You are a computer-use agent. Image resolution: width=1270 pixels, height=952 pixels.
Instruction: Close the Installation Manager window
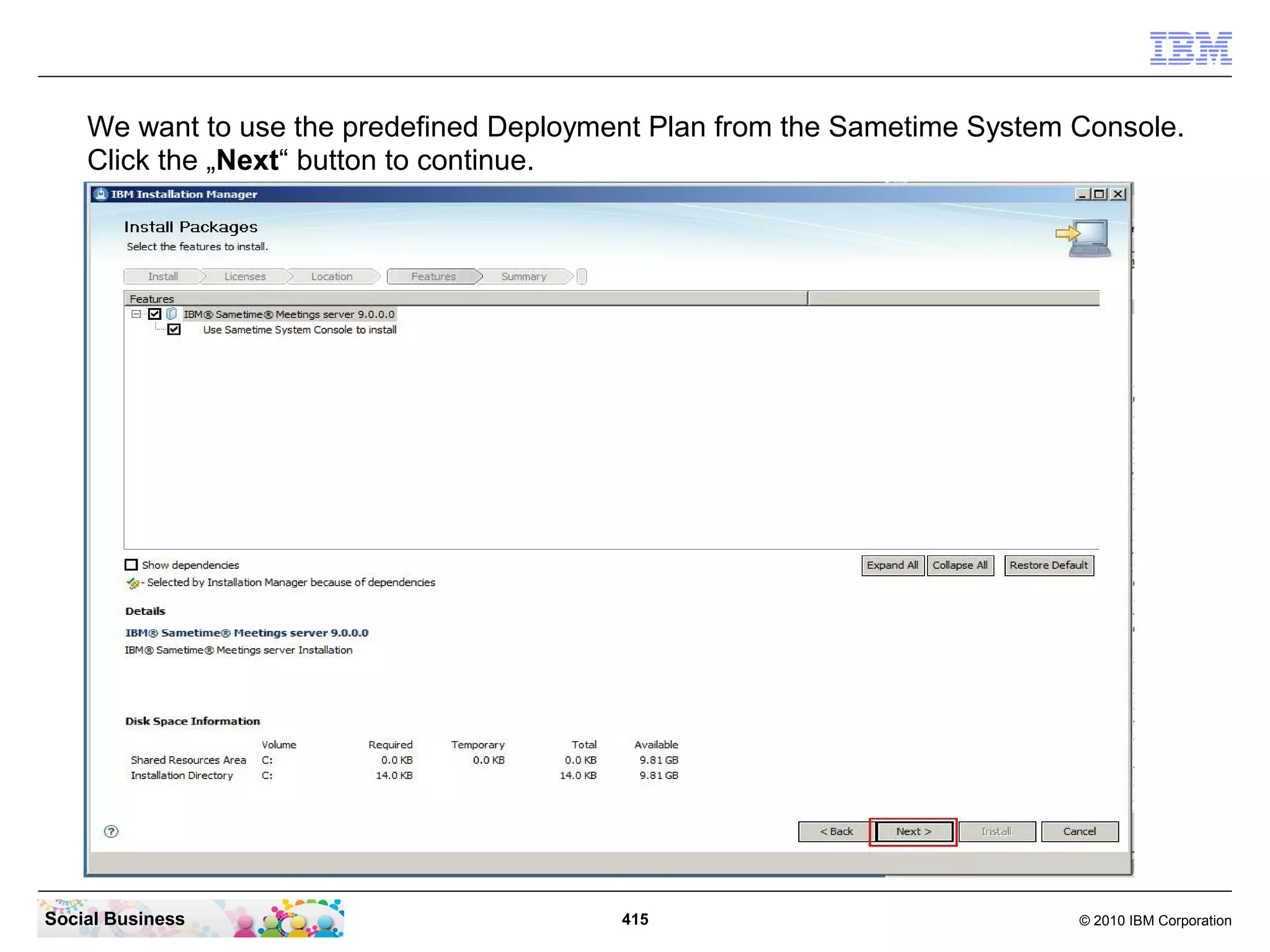[1117, 194]
